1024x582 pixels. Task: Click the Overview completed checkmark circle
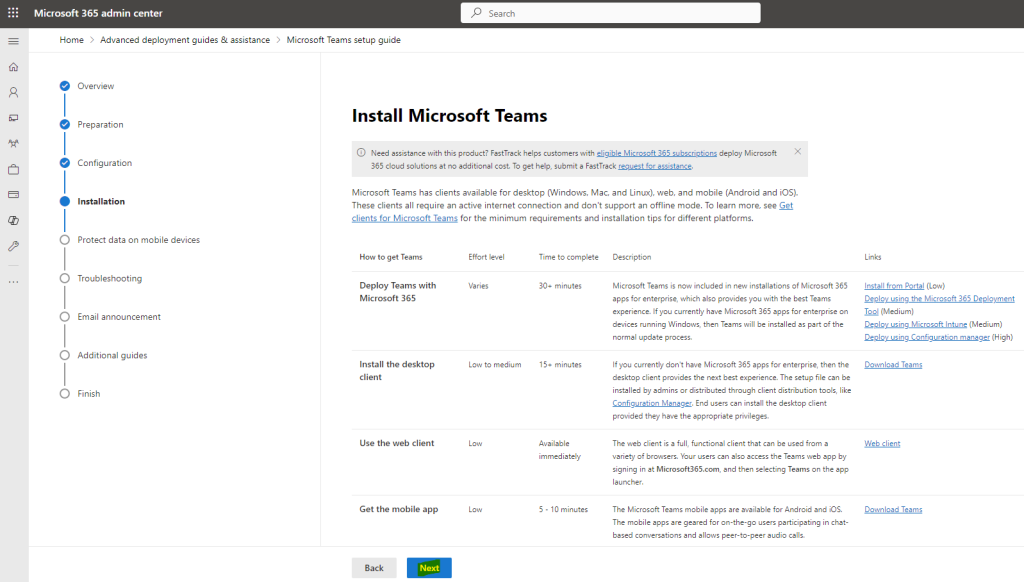(x=65, y=86)
